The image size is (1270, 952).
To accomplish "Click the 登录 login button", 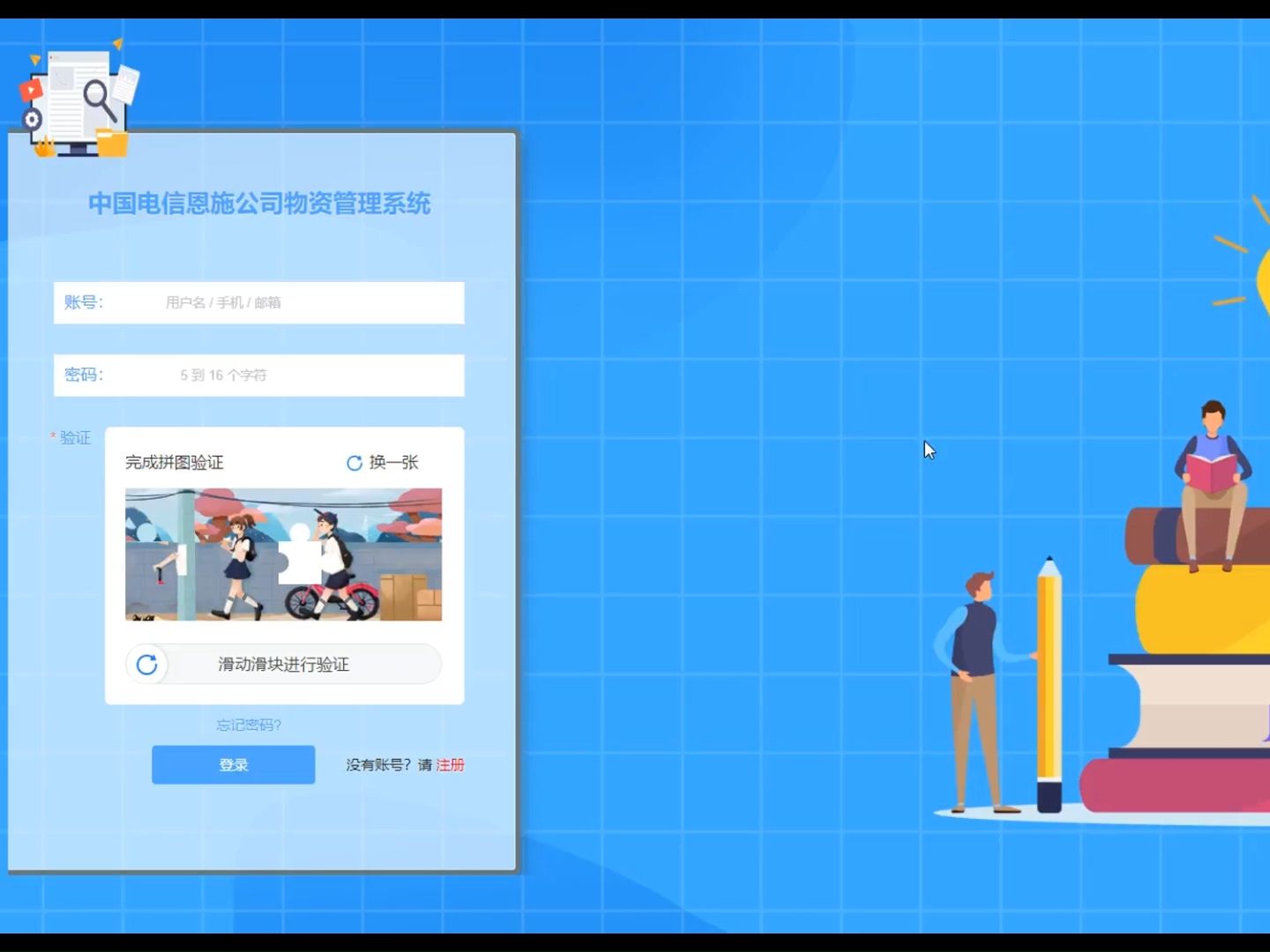I will [233, 765].
